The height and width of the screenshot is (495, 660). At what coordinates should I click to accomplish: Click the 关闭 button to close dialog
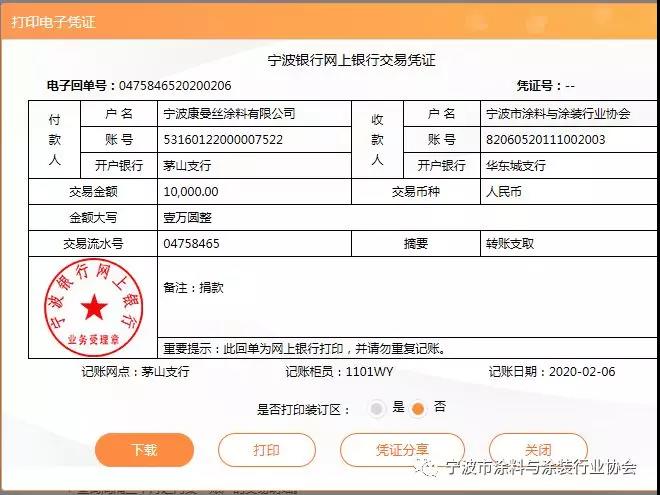point(537,450)
